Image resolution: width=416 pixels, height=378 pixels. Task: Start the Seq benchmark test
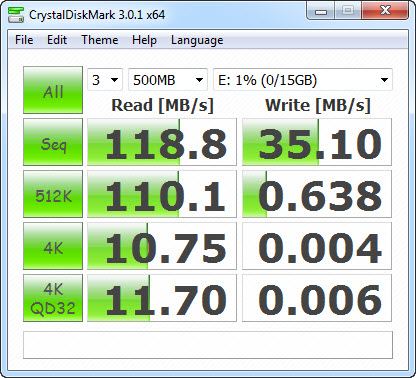(x=53, y=142)
